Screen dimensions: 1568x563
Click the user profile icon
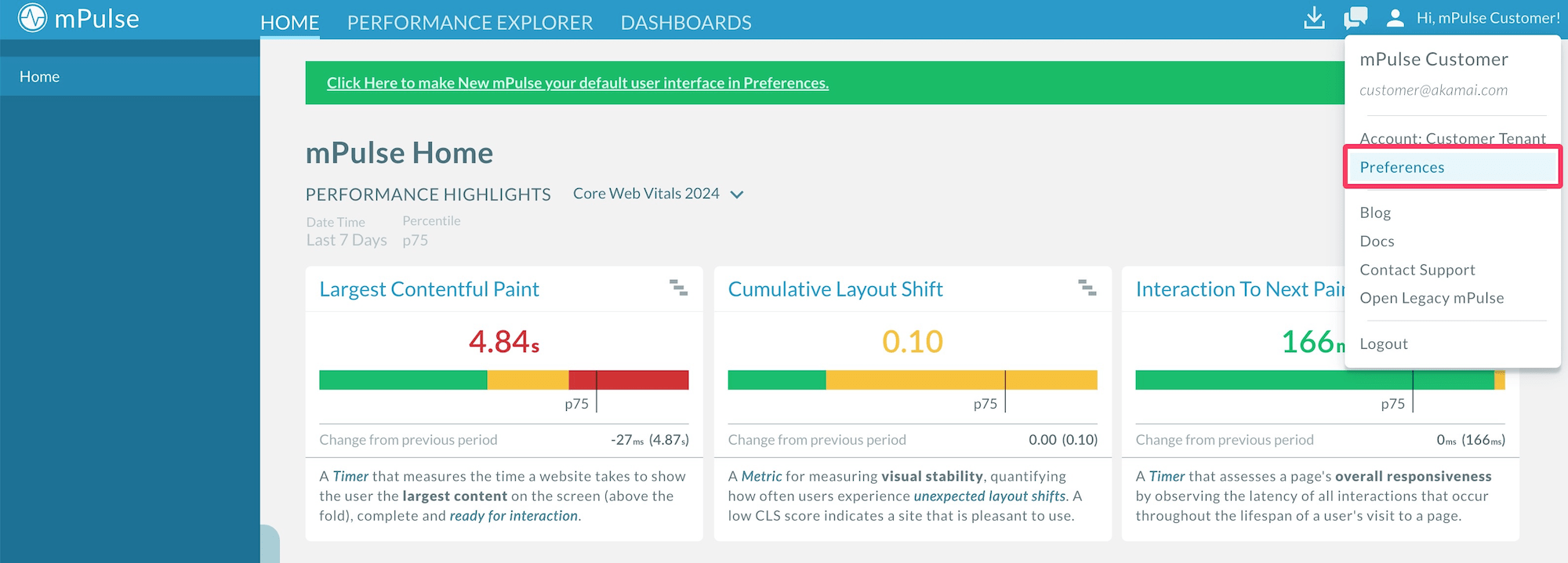(x=1395, y=18)
